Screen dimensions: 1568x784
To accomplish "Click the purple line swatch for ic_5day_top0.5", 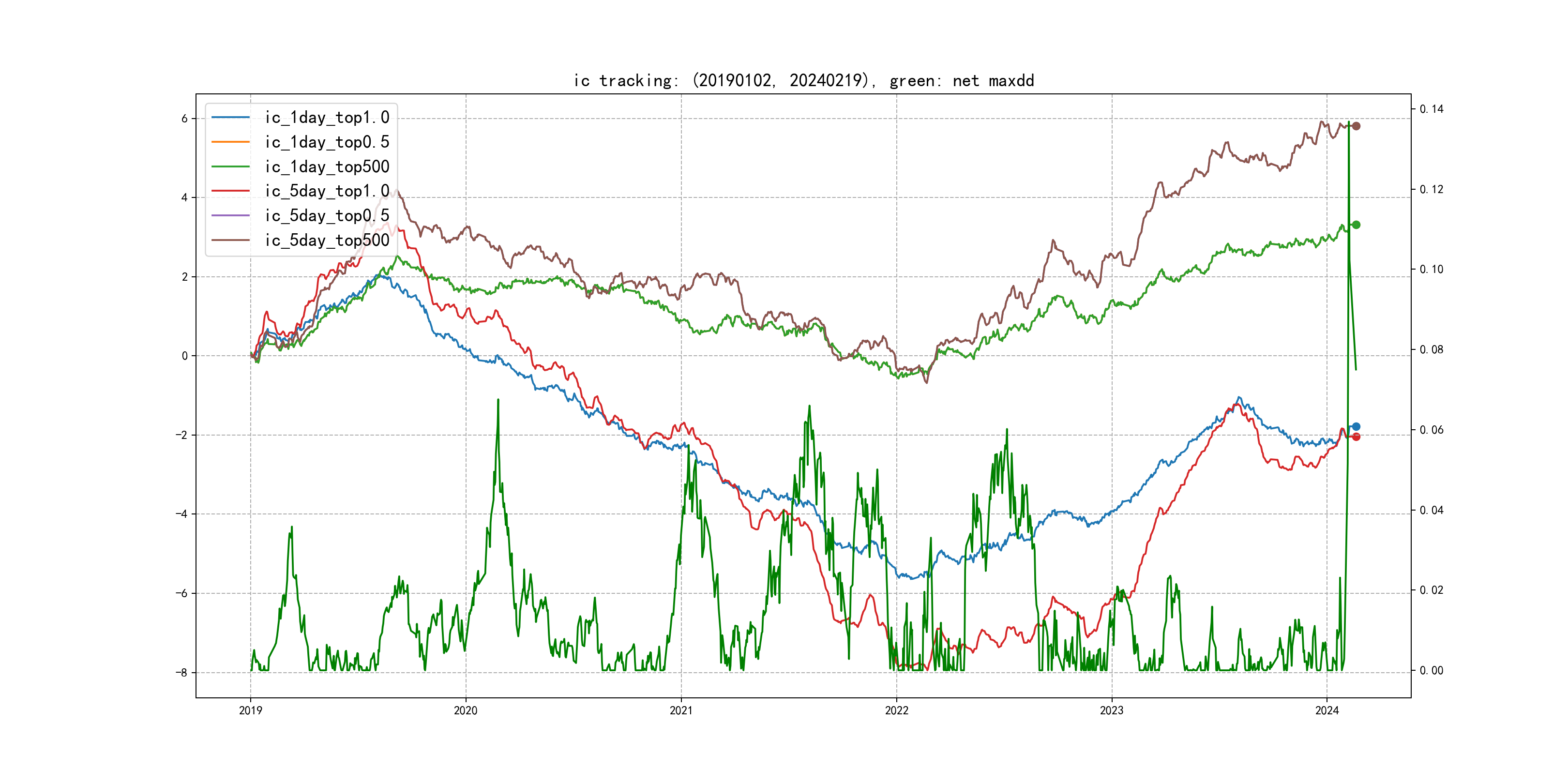I will [230, 215].
